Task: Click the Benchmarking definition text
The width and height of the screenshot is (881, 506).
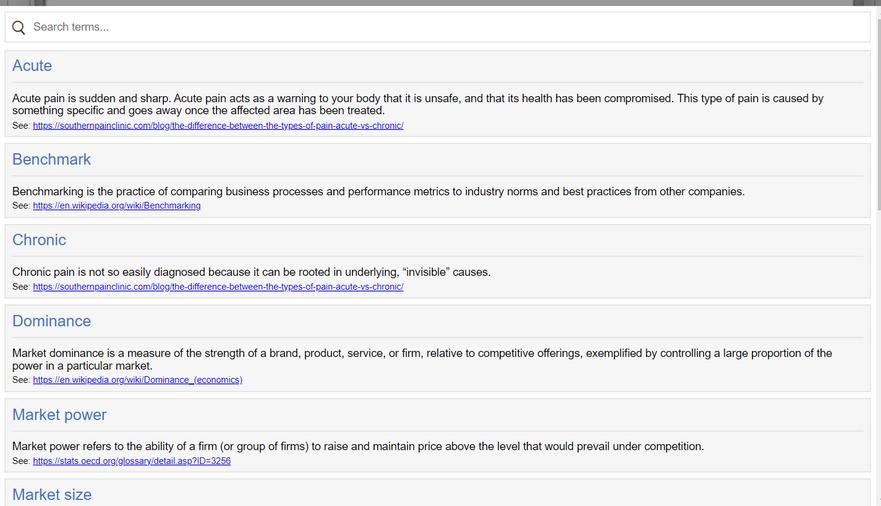Action: pos(378,191)
